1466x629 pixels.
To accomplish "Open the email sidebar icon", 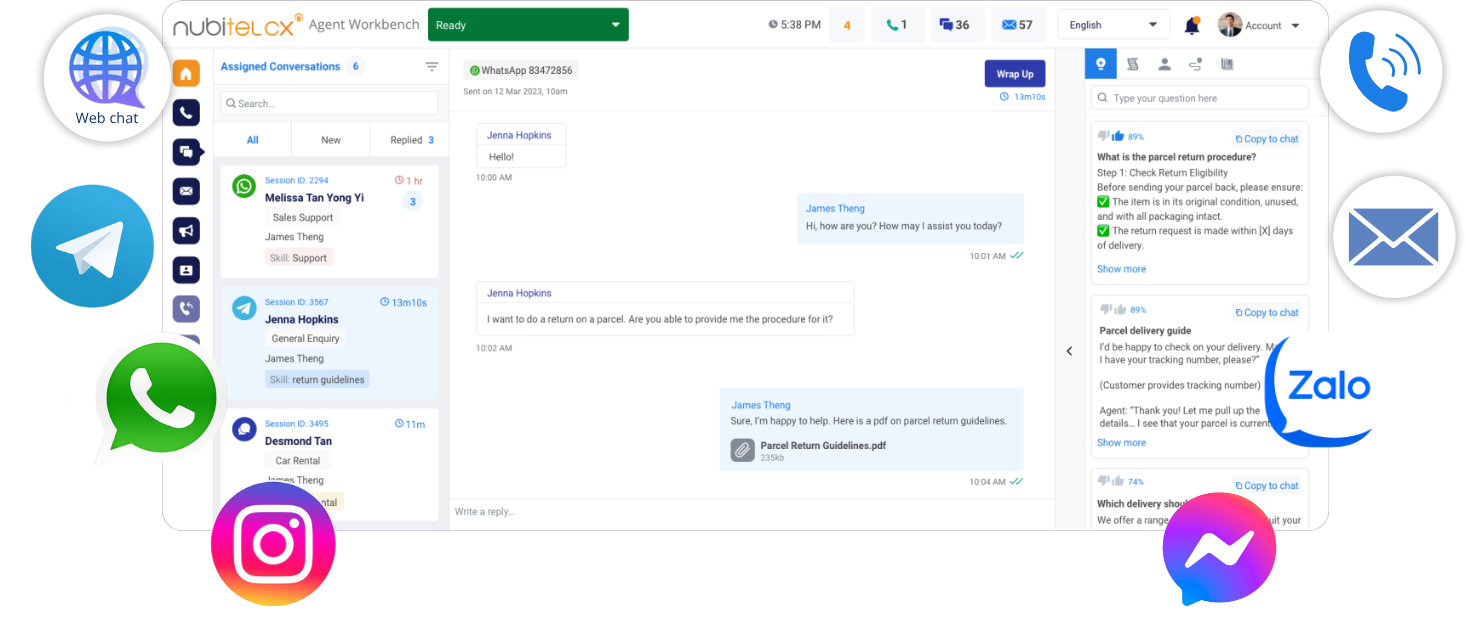I will point(186,191).
